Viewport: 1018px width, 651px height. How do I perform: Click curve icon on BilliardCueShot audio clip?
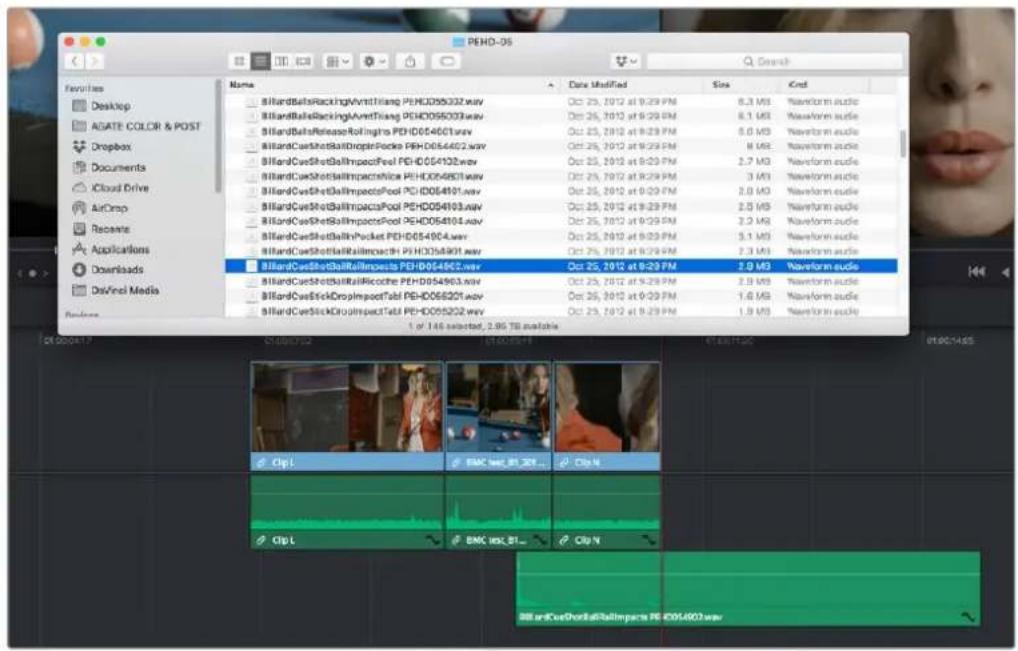coord(968,617)
